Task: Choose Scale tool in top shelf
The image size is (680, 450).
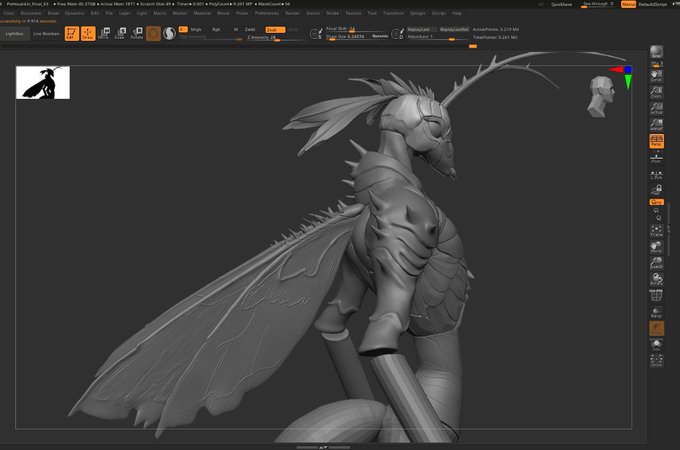Action: pos(120,33)
